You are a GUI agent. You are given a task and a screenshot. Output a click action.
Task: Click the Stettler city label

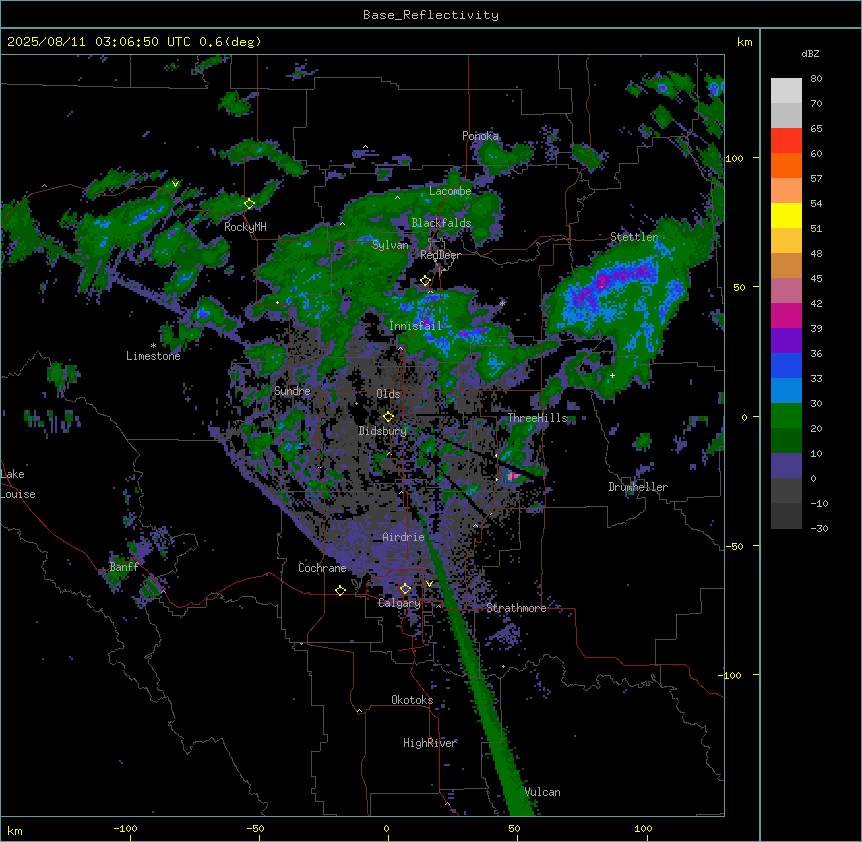point(634,237)
